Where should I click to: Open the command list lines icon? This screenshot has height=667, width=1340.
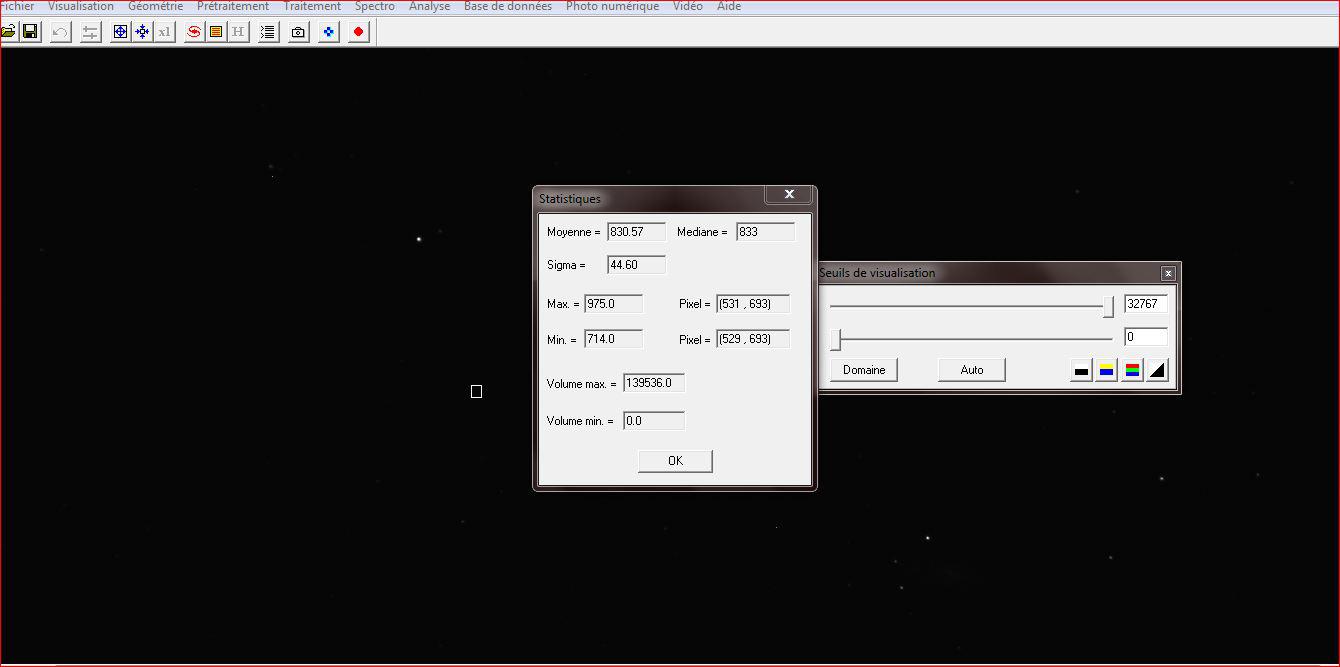pos(268,32)
